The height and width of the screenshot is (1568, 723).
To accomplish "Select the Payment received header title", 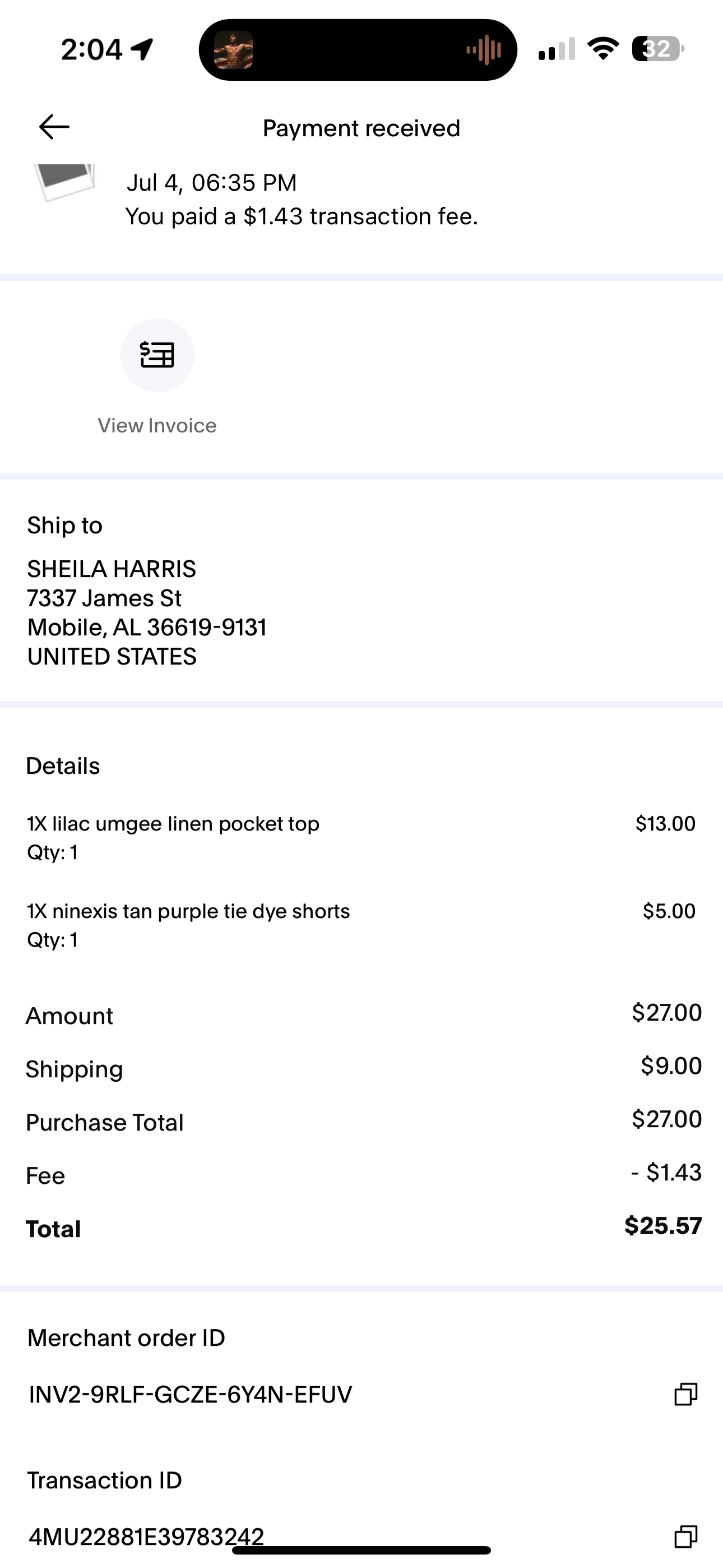I will (x=361, y=128).
